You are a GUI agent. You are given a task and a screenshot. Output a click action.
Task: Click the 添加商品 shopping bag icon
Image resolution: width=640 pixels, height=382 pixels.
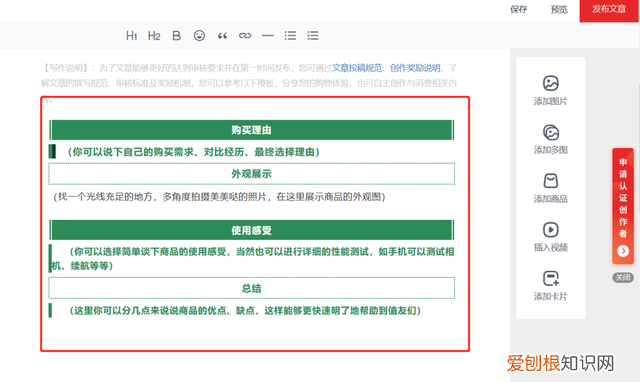click(551, 181)
